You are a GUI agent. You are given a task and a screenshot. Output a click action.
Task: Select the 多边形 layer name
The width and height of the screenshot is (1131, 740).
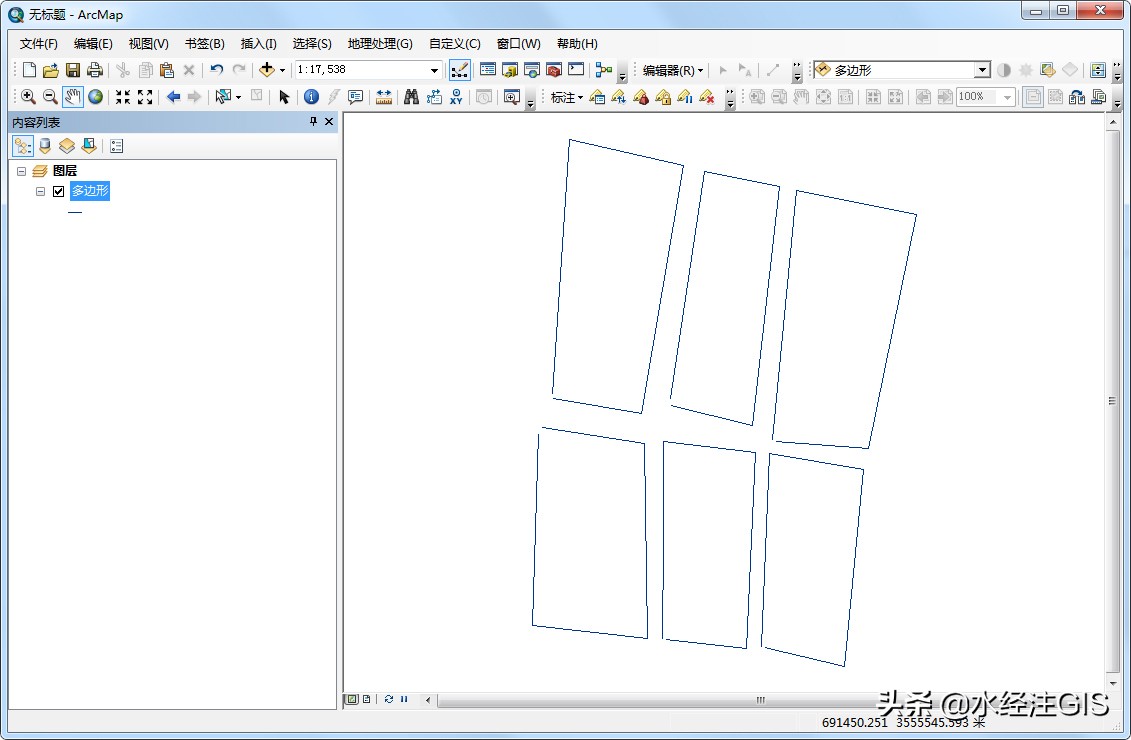(89, 191)
